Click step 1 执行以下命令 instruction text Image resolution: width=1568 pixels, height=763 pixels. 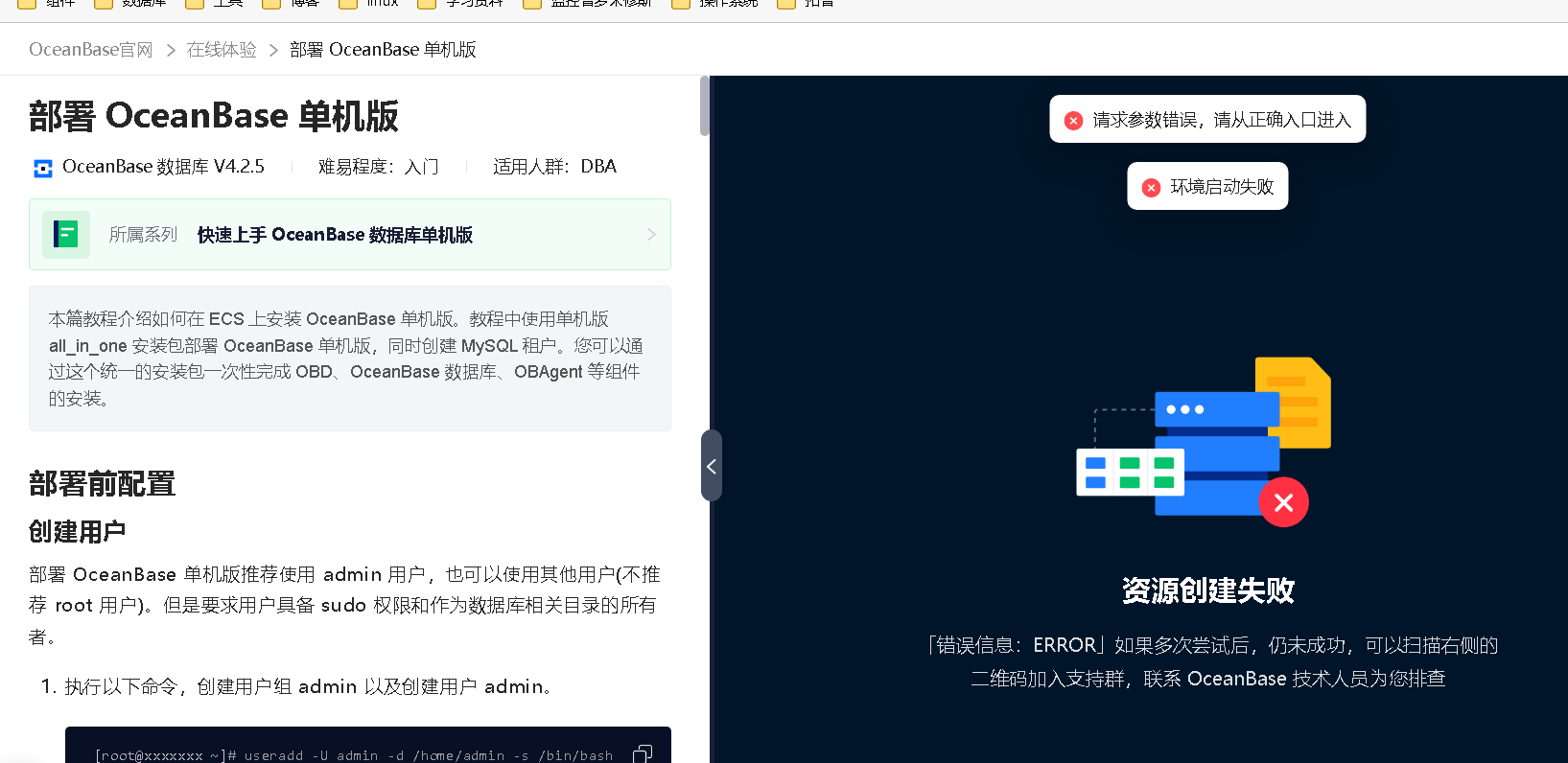(x=311, y=686)
